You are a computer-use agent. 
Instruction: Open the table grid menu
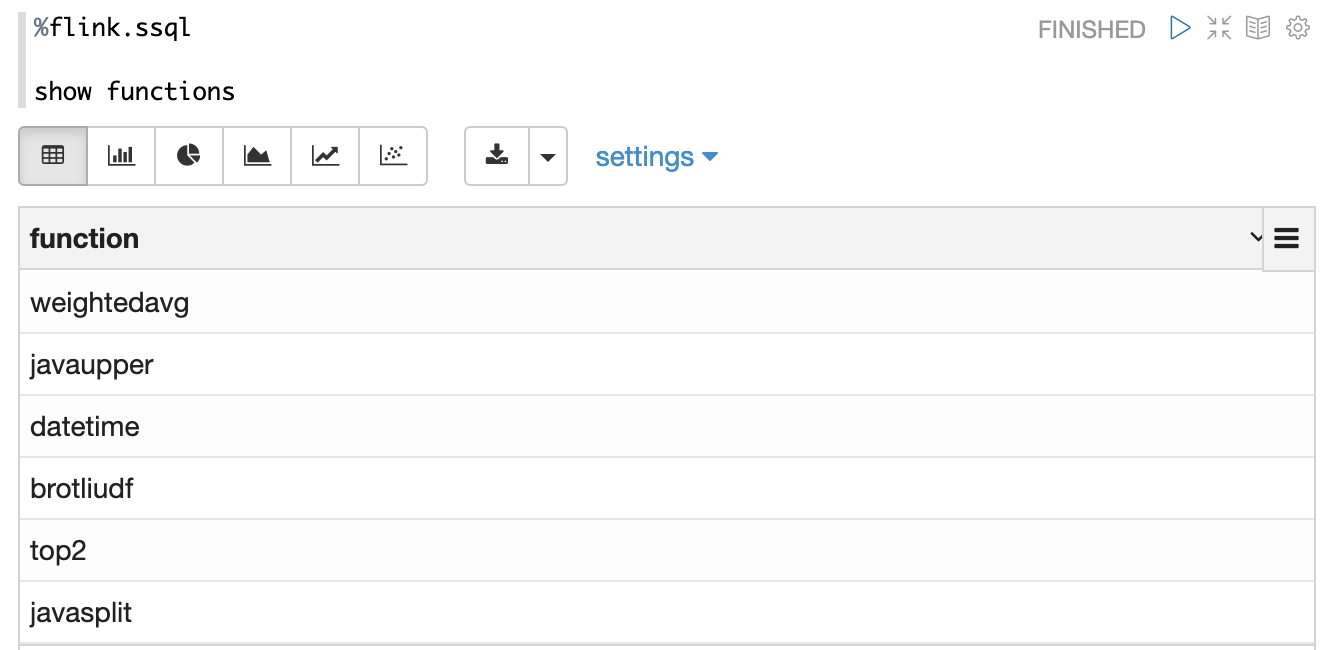coord(1287,238)
